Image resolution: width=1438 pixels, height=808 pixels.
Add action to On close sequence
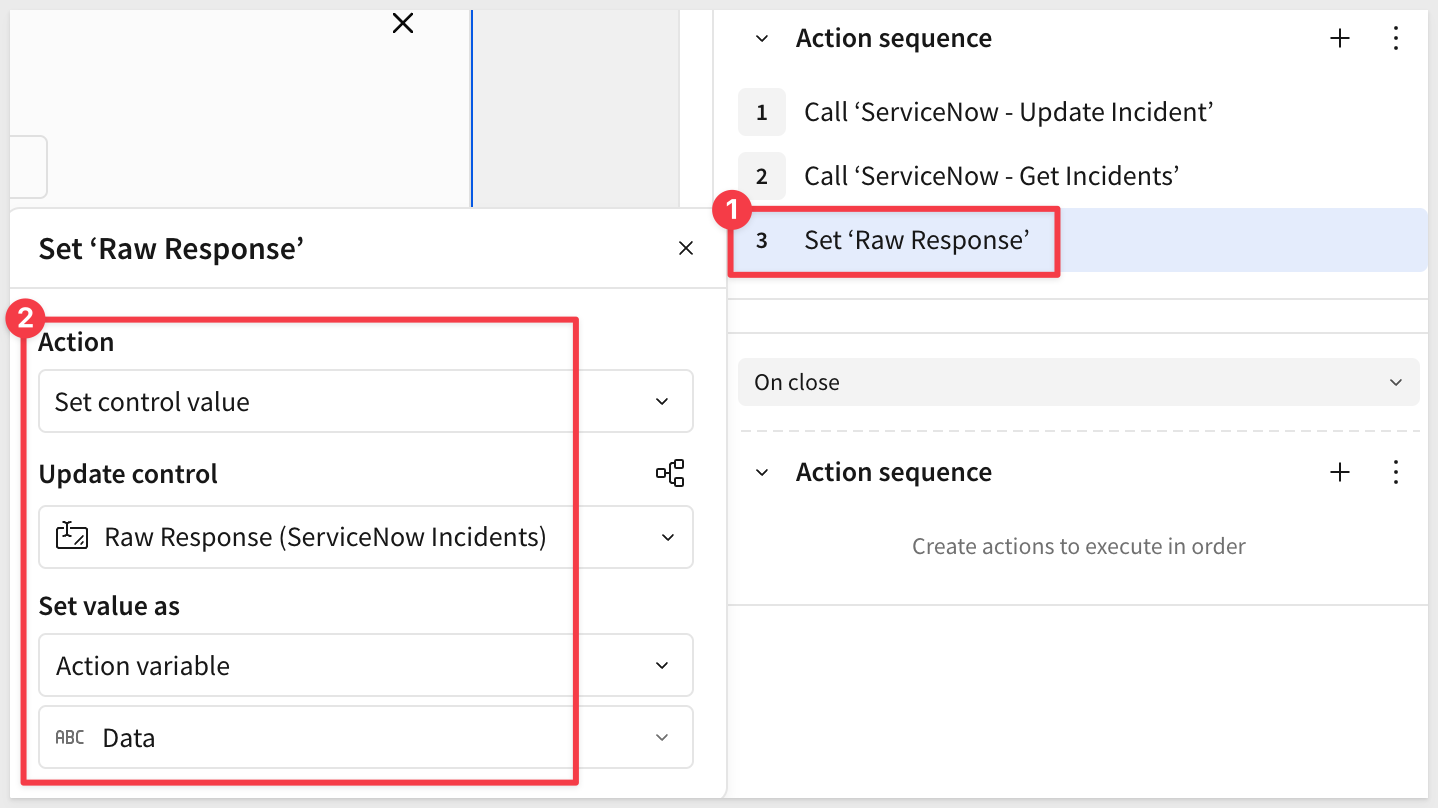(x=1340, y=473)
